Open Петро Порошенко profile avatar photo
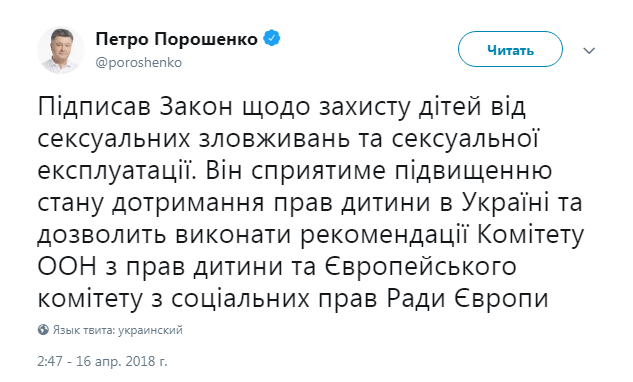The height and width of the screenshot is (382, 633). [61, 50]
